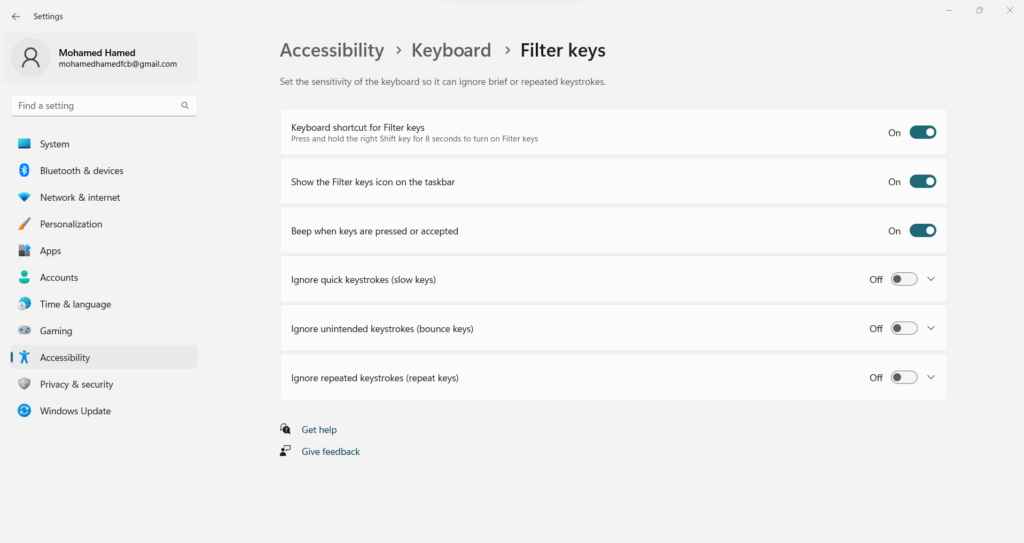This screenshot has height=543, width=1024.
Task: Click the Give feedback link
Action: click(x=330, y=452)
